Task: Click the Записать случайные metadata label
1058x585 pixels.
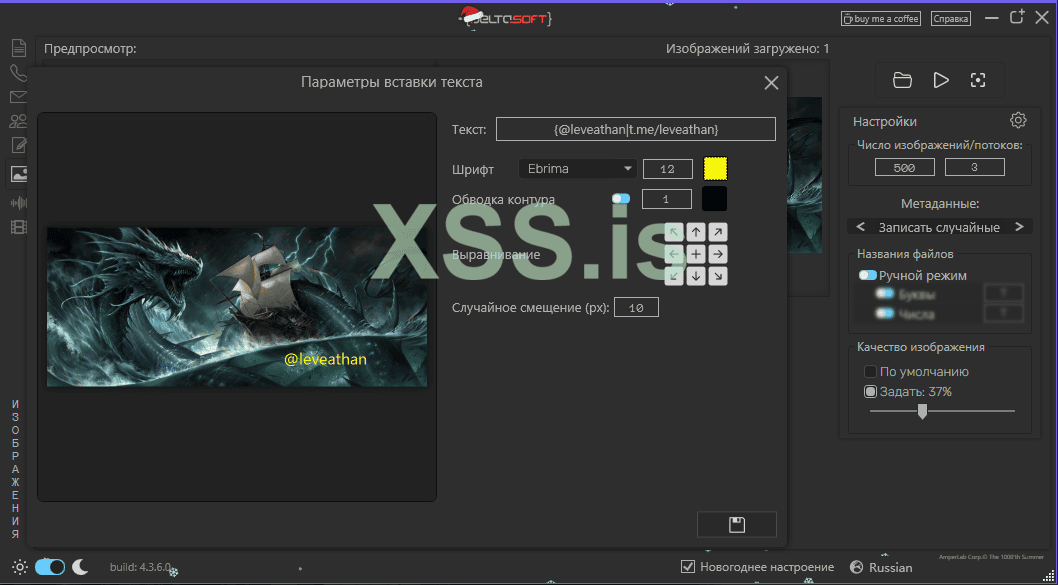Action: [939, 227]
